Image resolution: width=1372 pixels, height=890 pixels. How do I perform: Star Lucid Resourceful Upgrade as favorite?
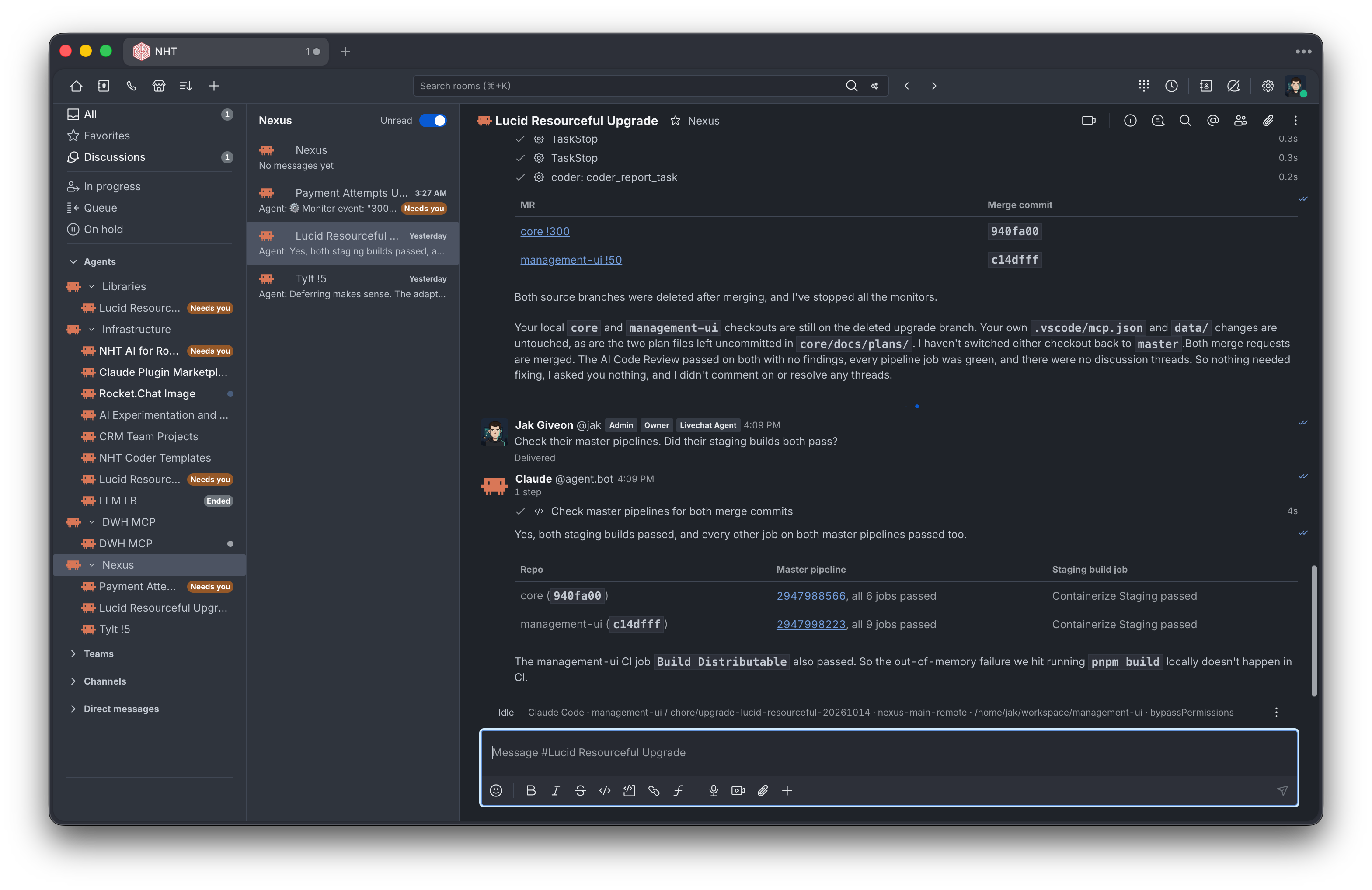point(675,121)
